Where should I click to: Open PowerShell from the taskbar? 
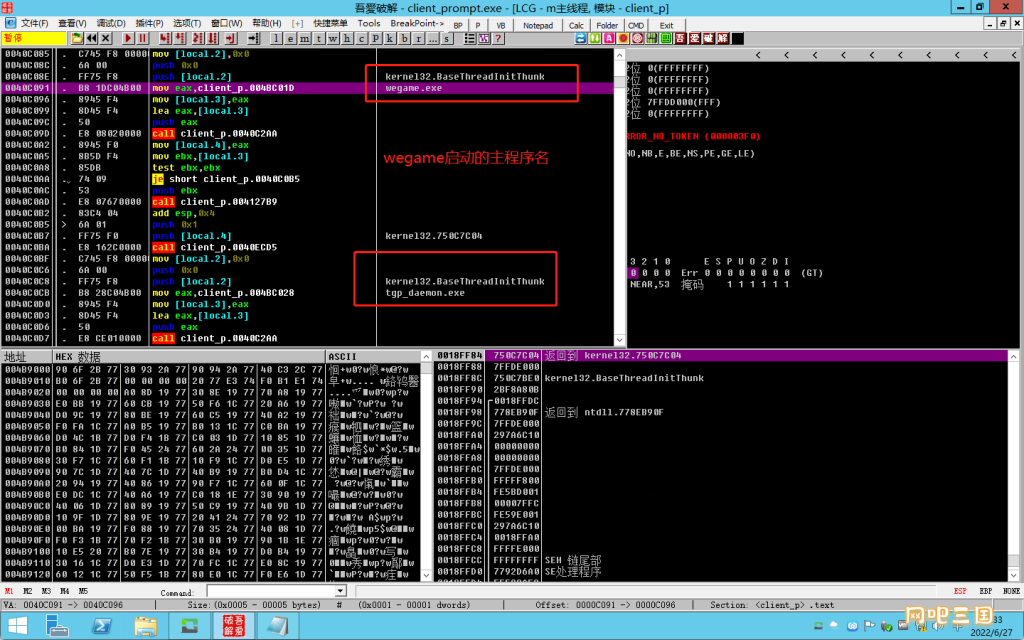[x=101, y=626]
